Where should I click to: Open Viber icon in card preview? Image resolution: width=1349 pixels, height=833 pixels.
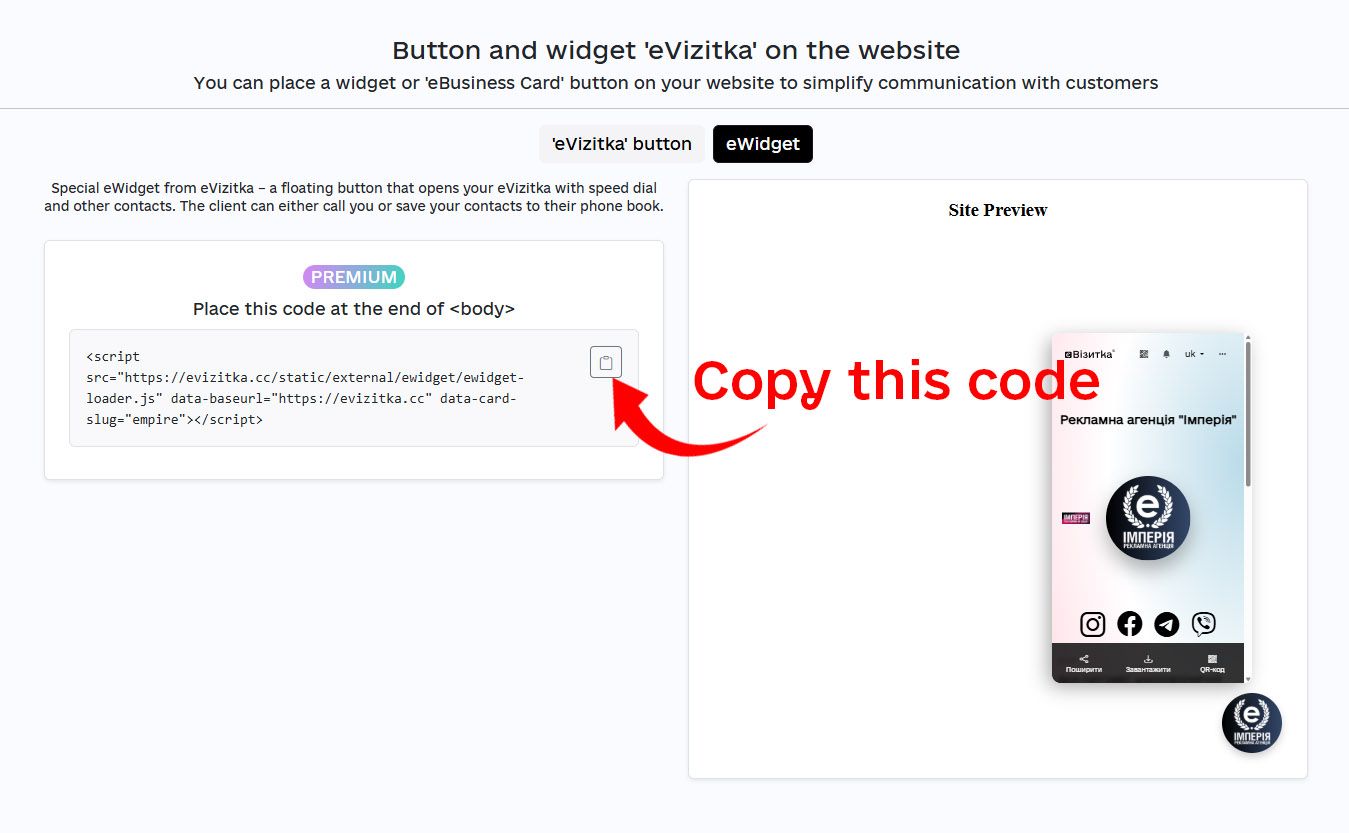pyautogui.click(x=1204, y=624)
